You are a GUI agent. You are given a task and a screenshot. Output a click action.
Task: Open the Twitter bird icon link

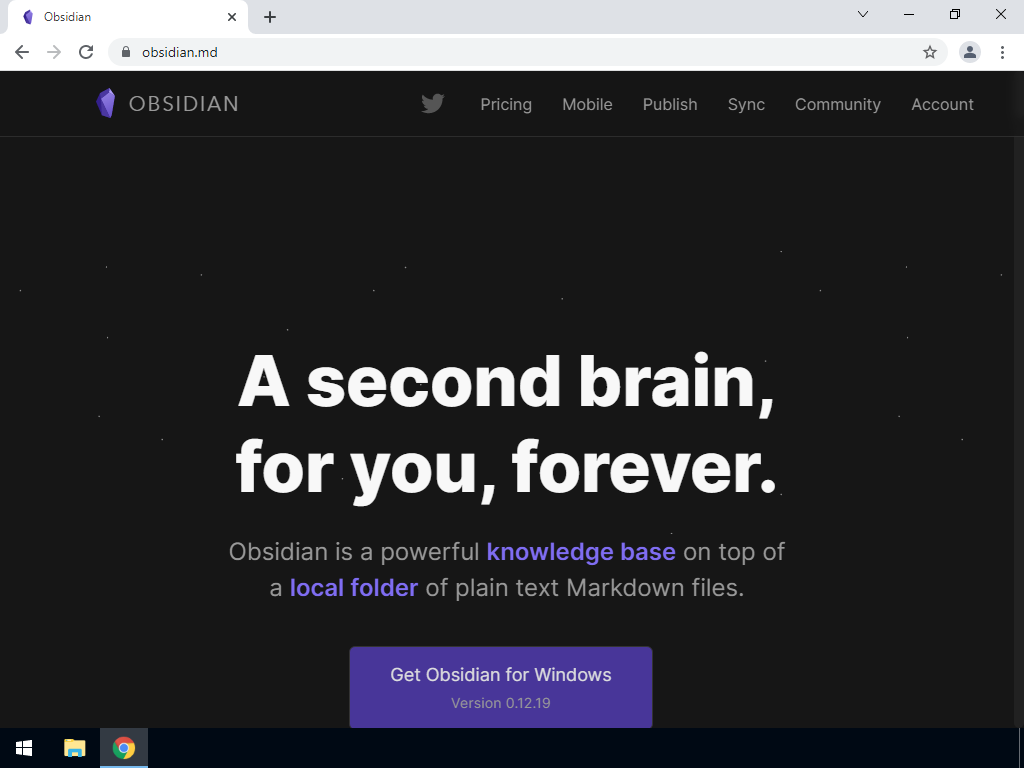click(x=432, y=104)
